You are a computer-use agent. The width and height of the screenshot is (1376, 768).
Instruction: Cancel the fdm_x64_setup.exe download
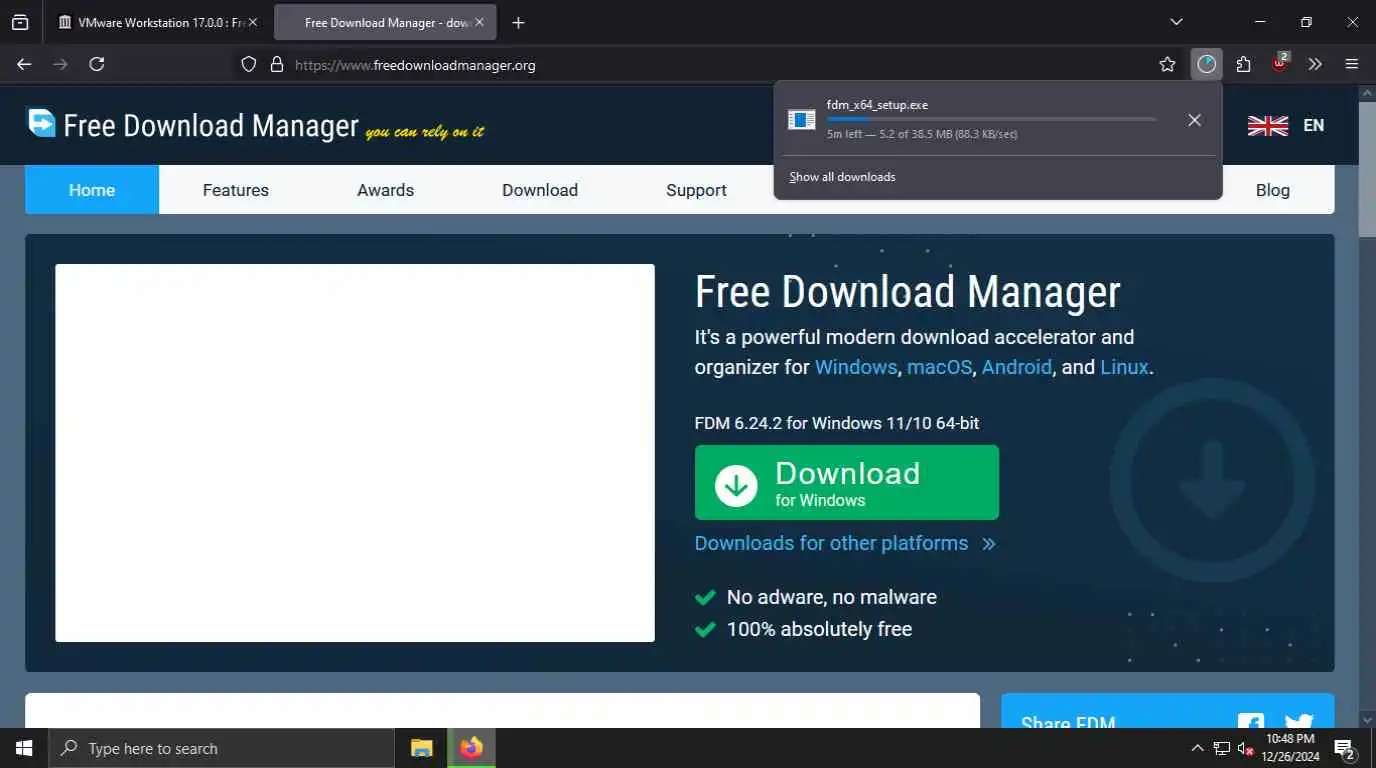point(1194,120)
